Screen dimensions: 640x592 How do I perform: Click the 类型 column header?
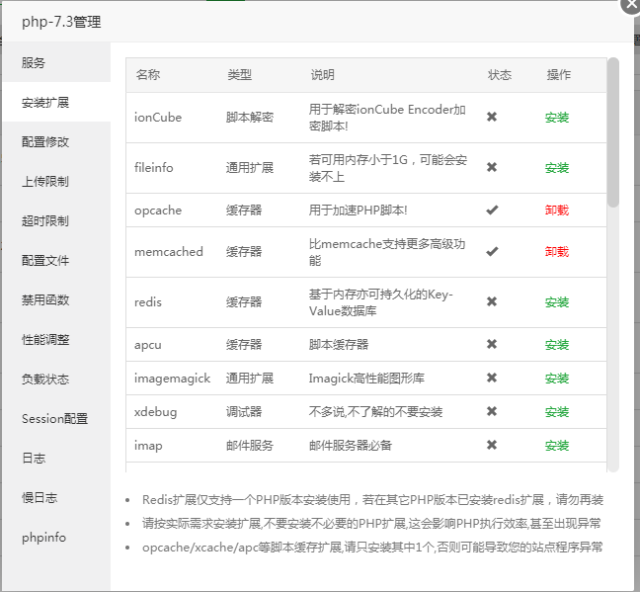pos(239,75)
